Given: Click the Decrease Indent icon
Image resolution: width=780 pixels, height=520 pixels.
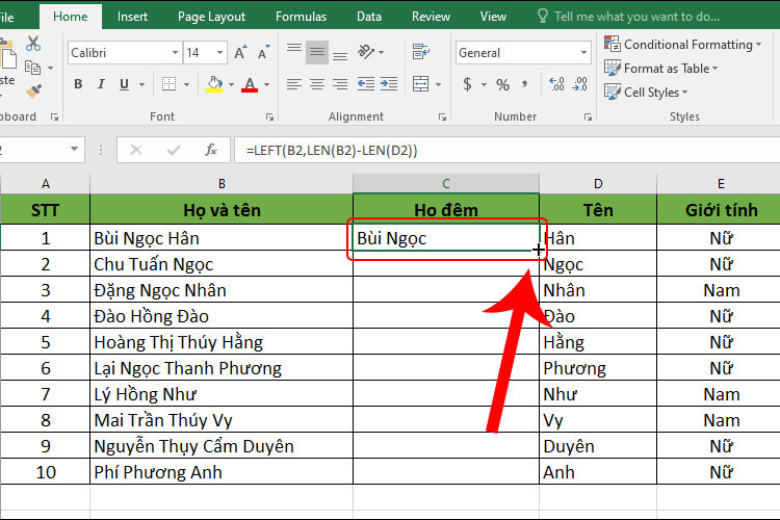Looking at the screenshot, I should (366, 84).
